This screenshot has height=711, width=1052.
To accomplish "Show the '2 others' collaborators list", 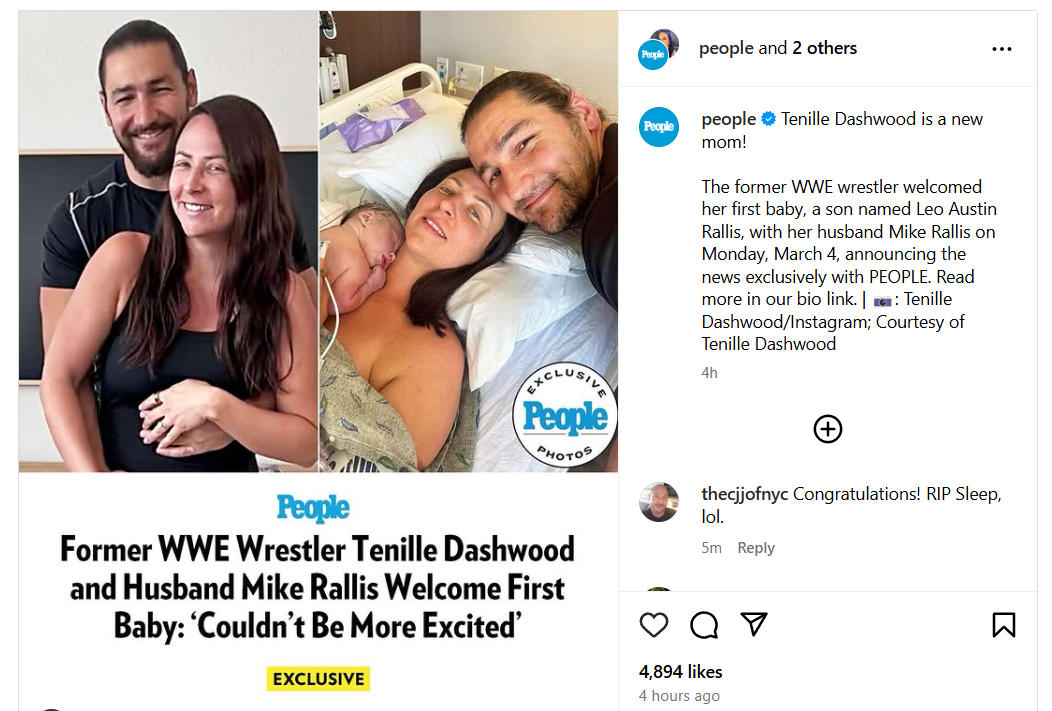I will [x=825, y=48].
